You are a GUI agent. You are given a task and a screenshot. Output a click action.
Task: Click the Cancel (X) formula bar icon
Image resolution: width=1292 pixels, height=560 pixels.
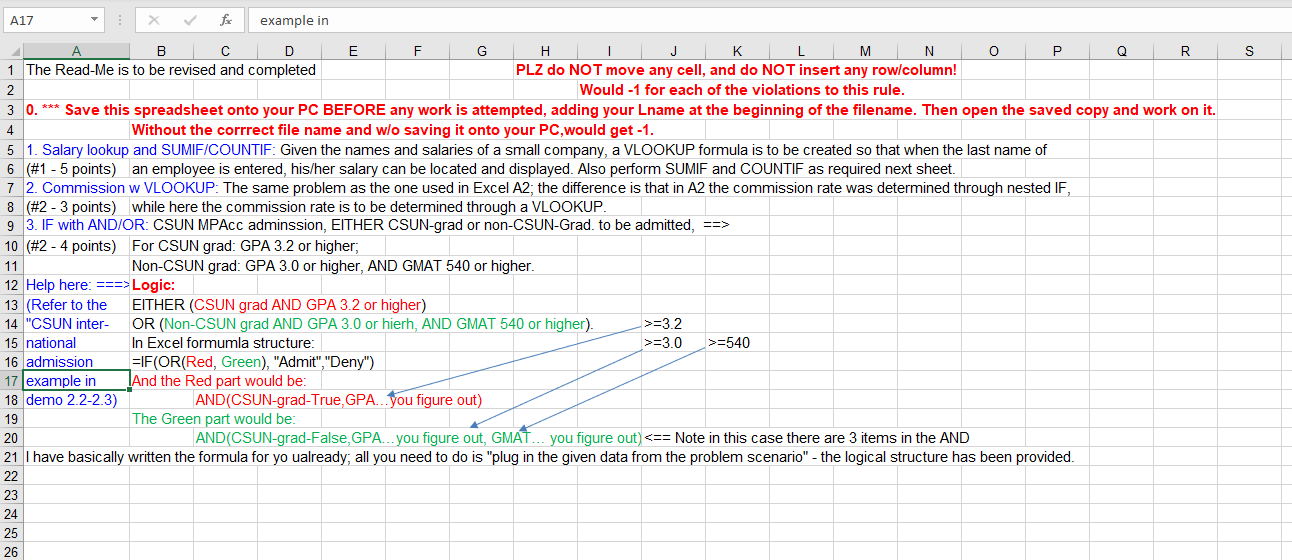(x=154, y=20)
